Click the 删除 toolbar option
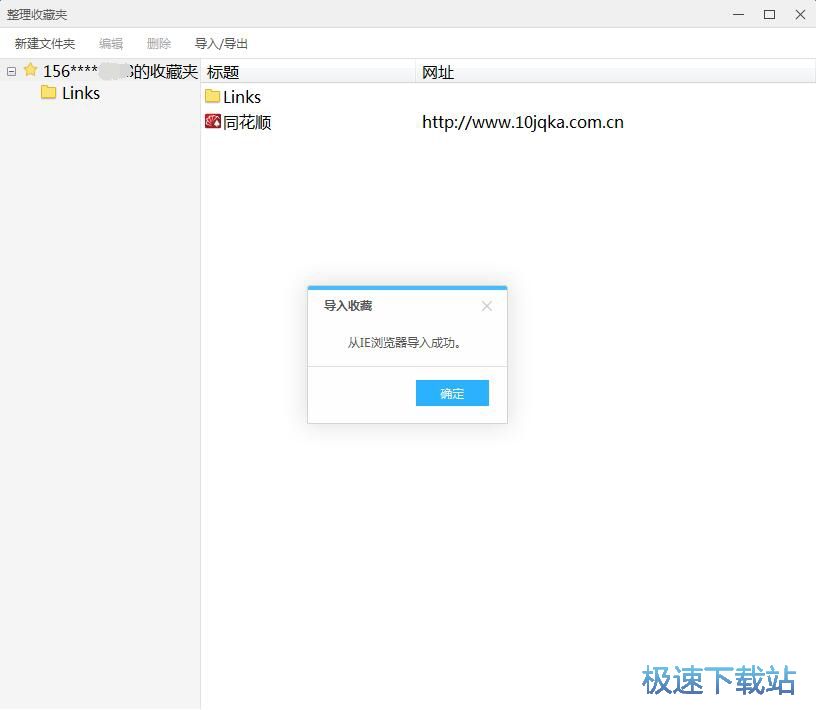The image size is (816, 710). point(159,44)
